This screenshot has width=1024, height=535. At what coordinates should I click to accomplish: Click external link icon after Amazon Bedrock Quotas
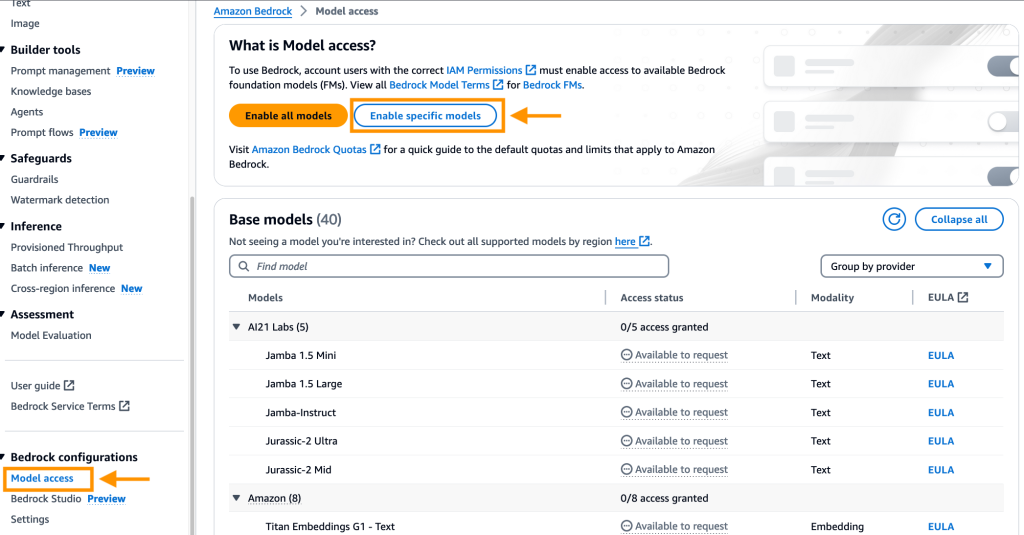pyautogui.click(x=375, y=150)
